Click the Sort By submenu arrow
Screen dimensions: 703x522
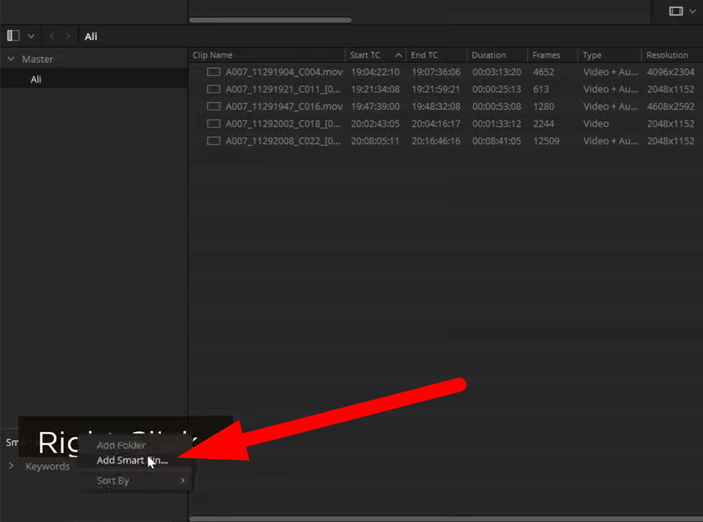pyautogui.click(x=182, y=480)
